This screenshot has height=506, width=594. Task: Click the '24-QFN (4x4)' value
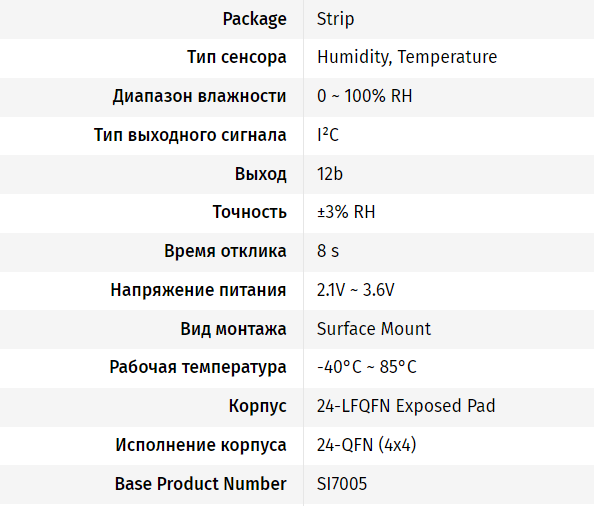coord(366,445)
